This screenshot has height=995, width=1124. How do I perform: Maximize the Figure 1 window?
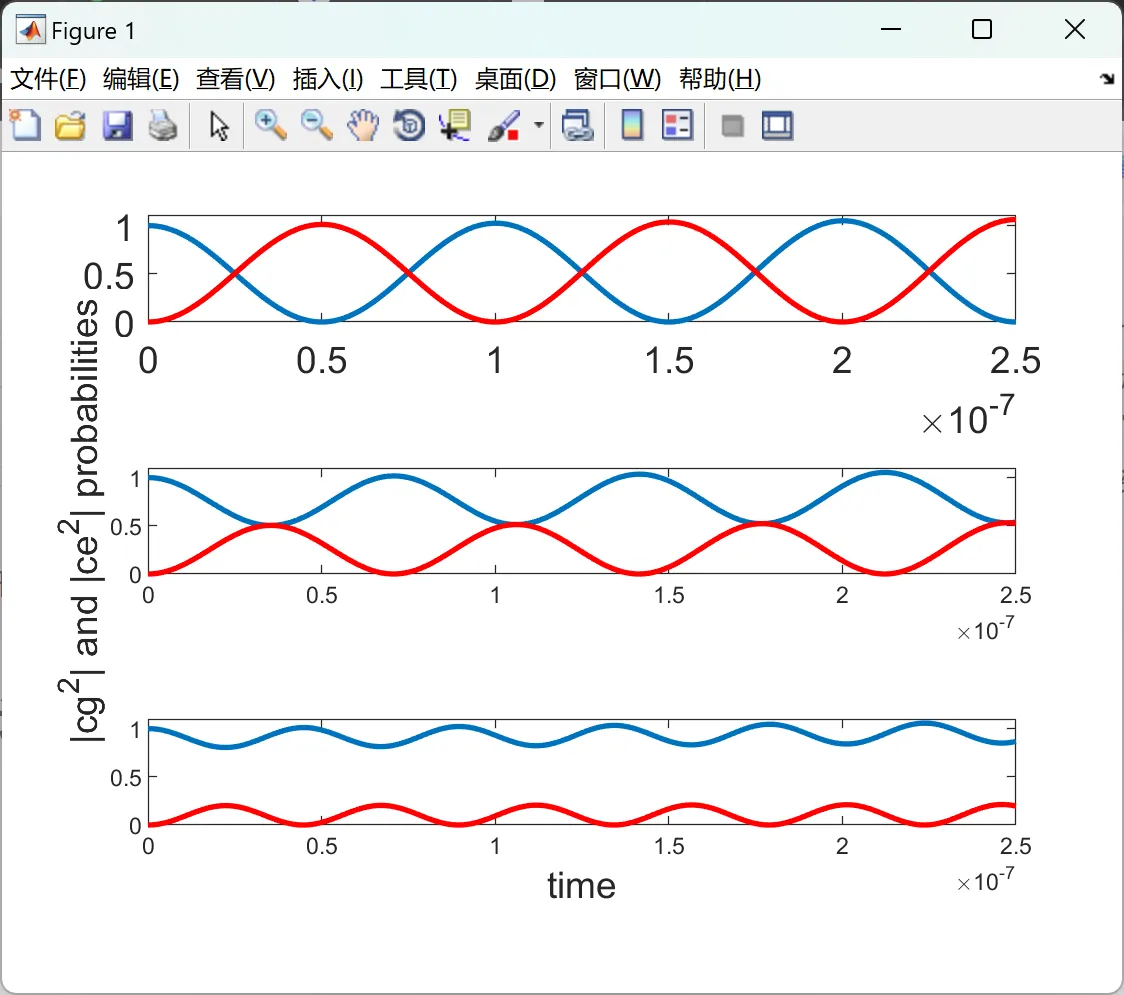click(981, 29)
